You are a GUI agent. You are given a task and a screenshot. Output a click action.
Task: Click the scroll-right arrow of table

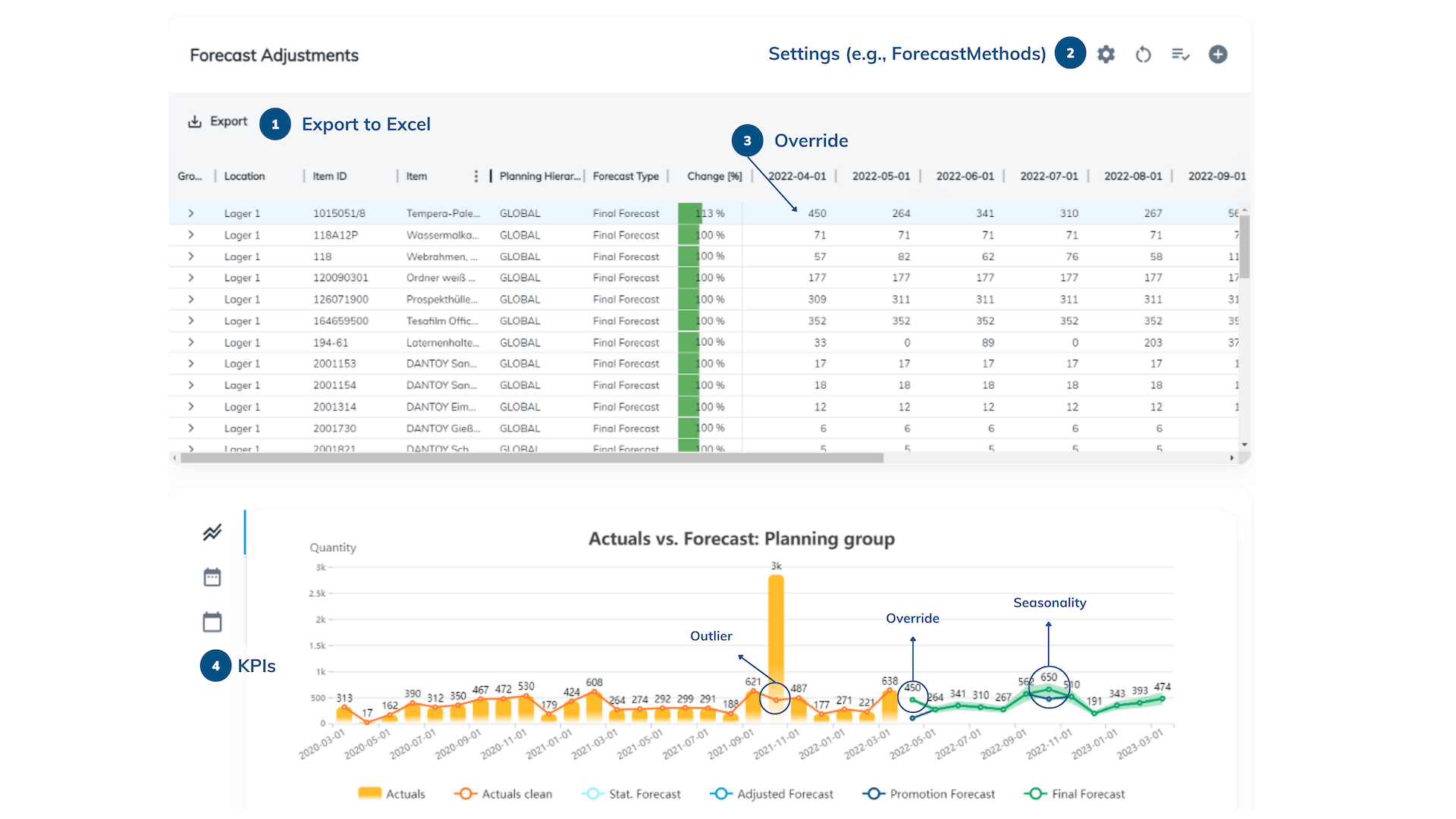1232,458
